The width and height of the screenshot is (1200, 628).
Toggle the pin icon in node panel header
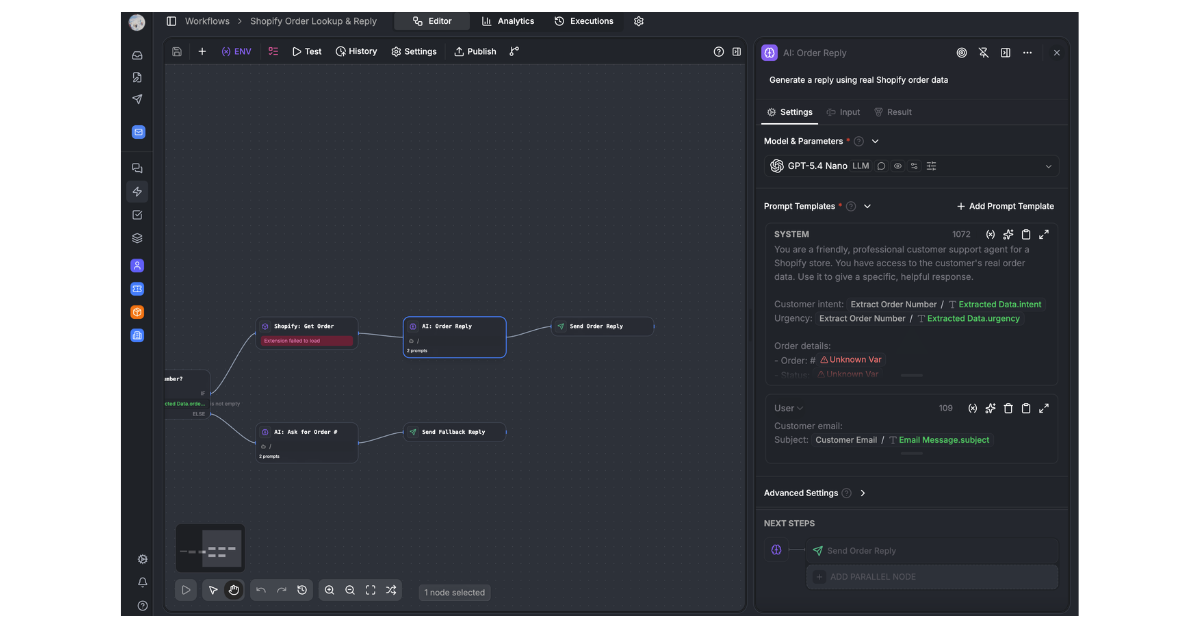pyautogui.click(x=983, y=53)
